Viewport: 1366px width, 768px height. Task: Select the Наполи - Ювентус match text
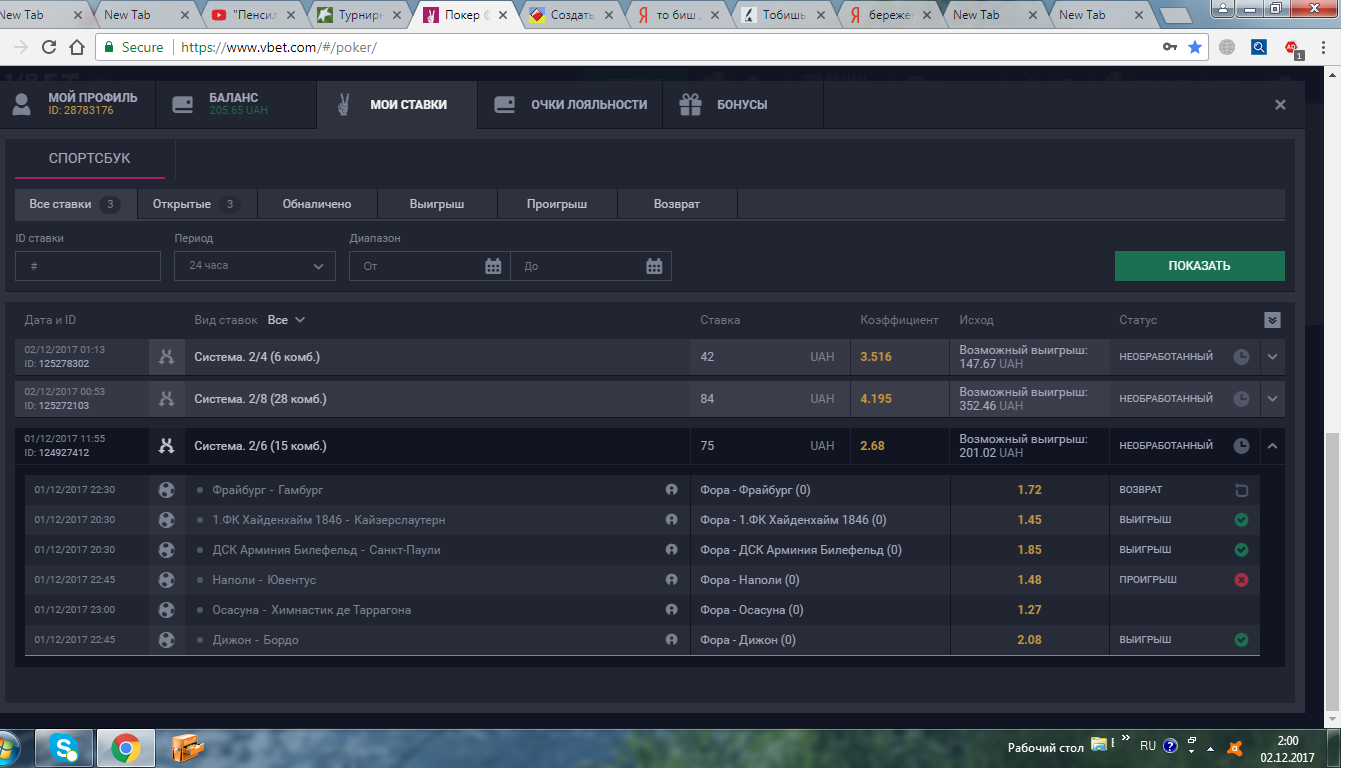point(264,580)
